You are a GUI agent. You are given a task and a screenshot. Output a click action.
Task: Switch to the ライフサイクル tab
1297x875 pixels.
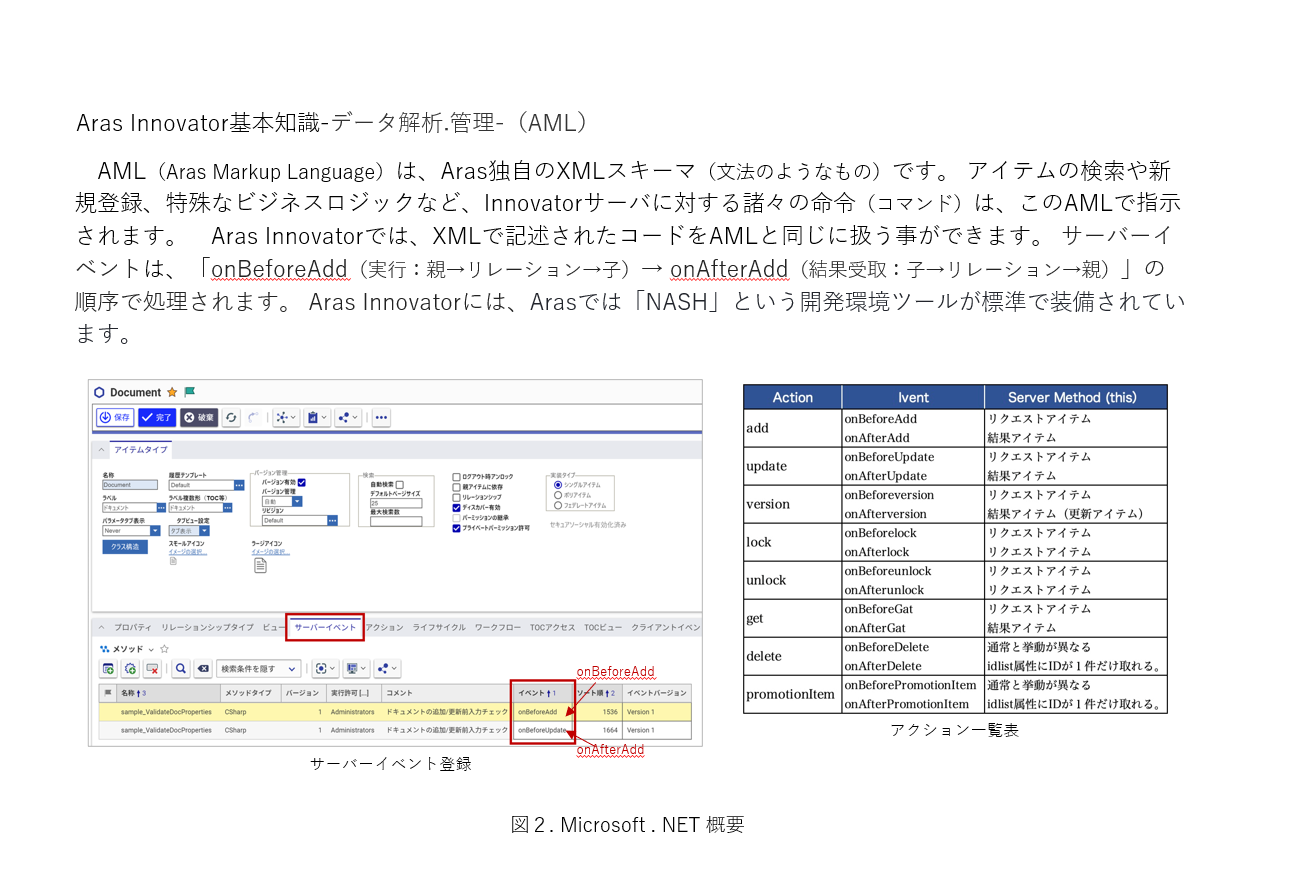[439, 627]
